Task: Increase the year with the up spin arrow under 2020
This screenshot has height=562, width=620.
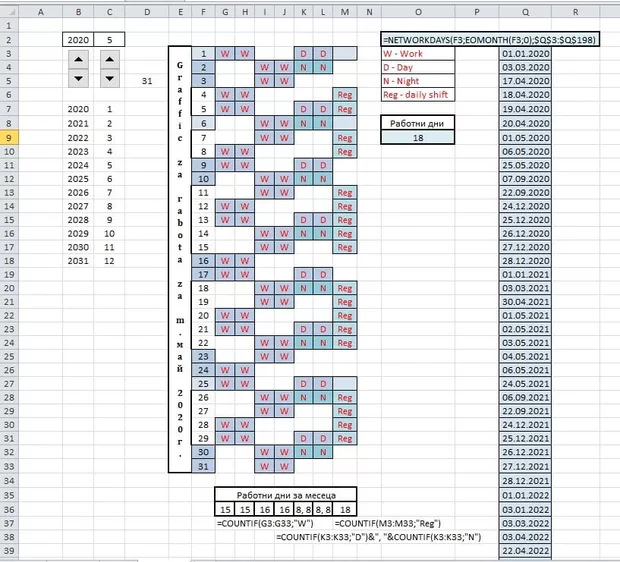Action: [x=78, y=60]
